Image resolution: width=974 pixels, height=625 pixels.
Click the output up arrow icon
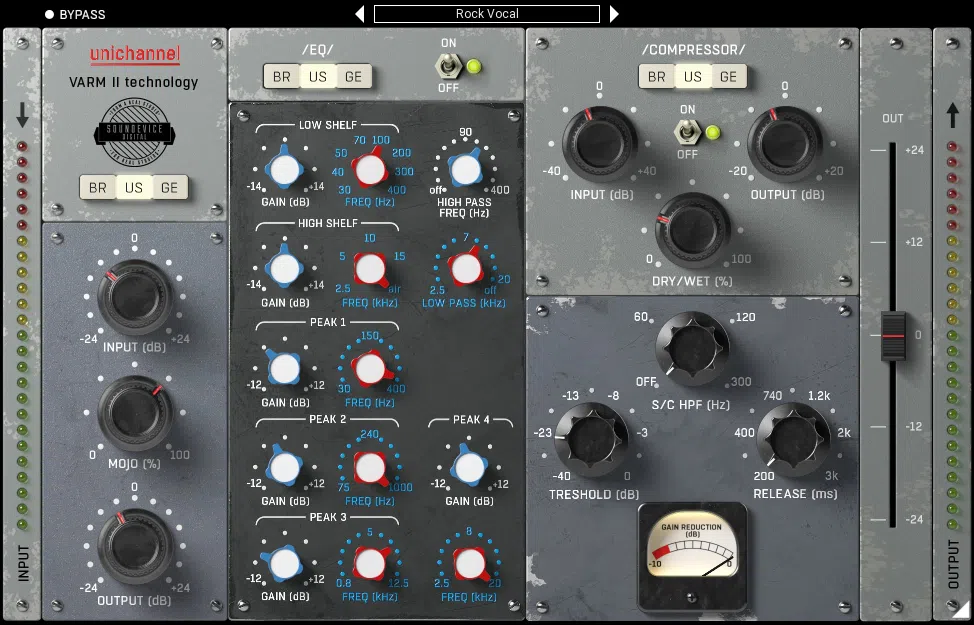(x=952, y=116)
